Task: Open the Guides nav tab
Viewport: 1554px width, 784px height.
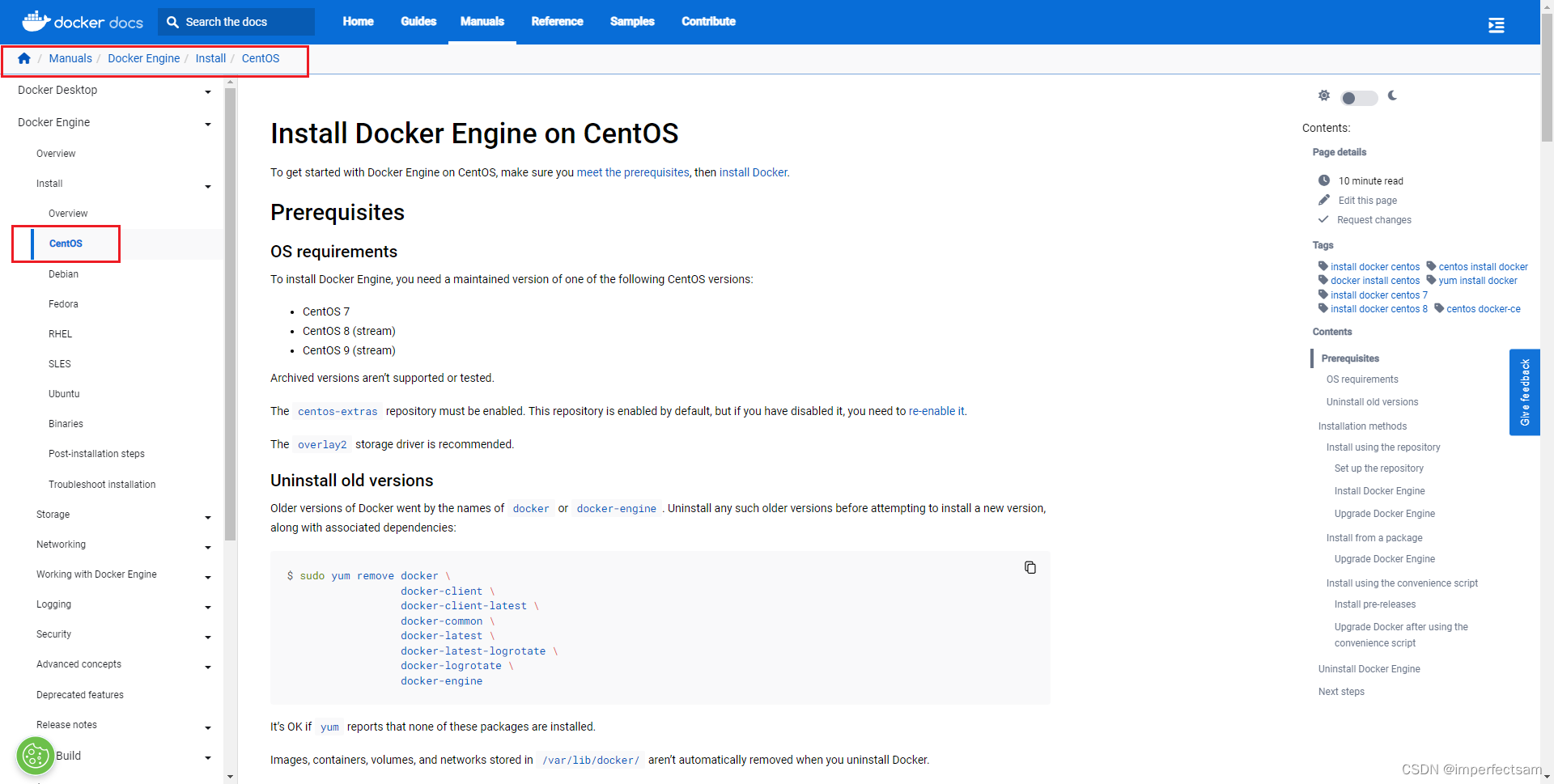Action: coord(418,21)
